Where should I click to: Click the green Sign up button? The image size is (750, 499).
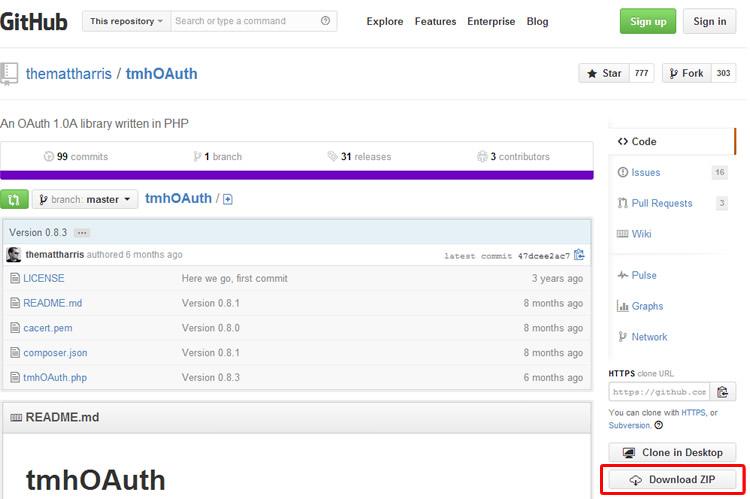point(648,21)
